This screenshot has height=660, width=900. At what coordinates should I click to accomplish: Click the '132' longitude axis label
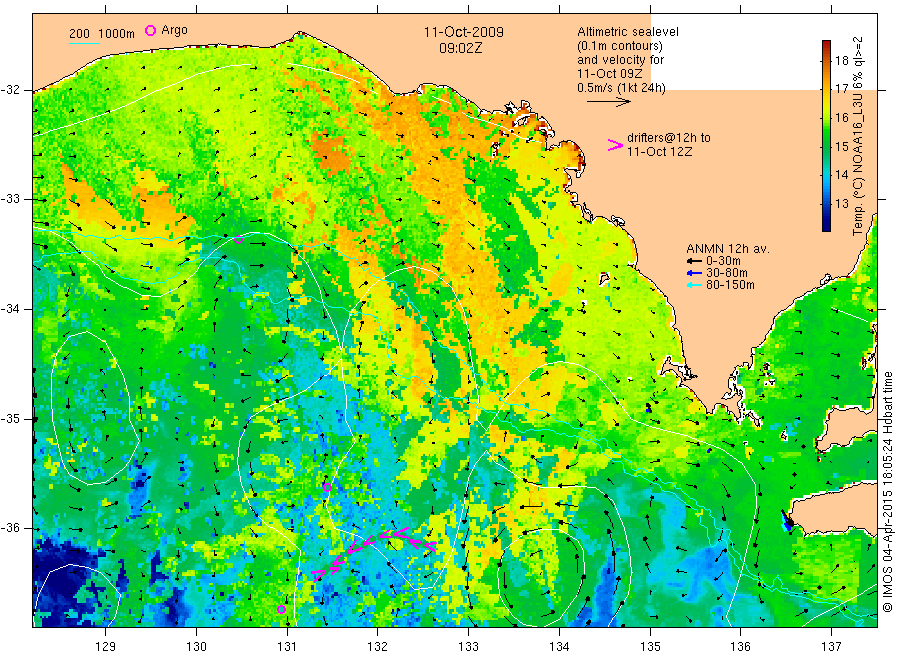(378, 647)
